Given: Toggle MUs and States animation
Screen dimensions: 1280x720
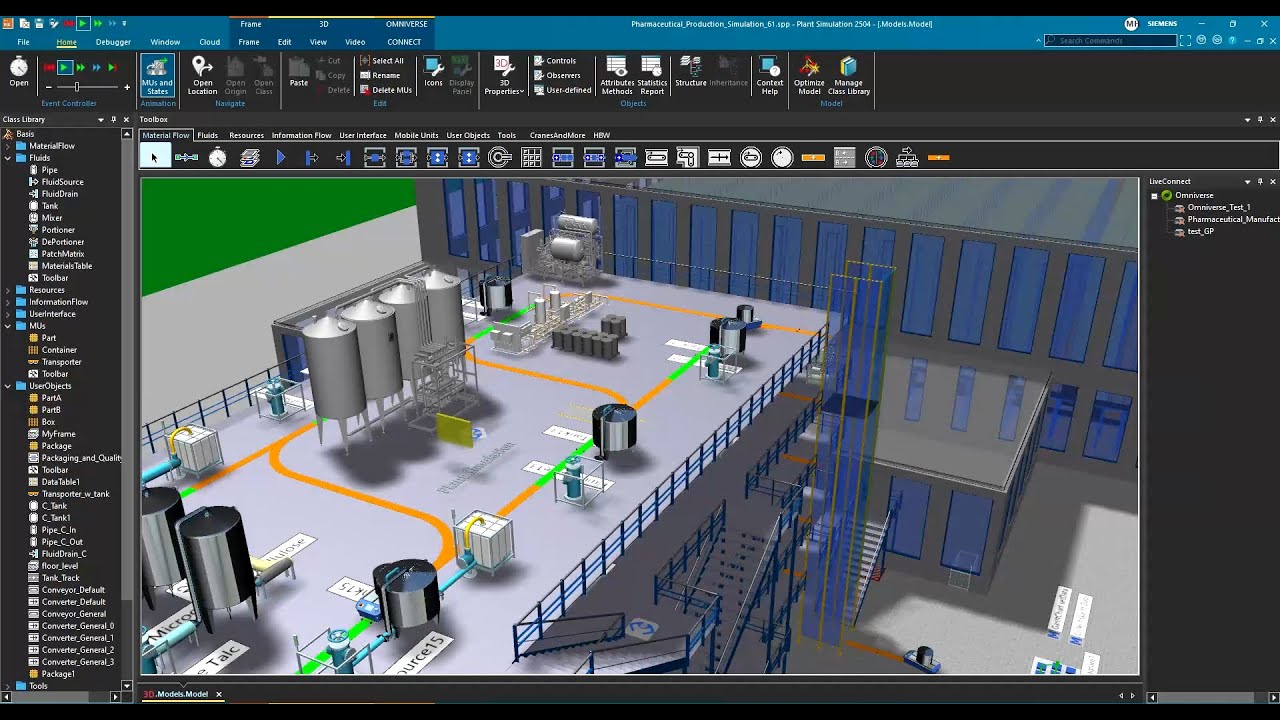Looking at the screenshot, I should coord(157,76).
